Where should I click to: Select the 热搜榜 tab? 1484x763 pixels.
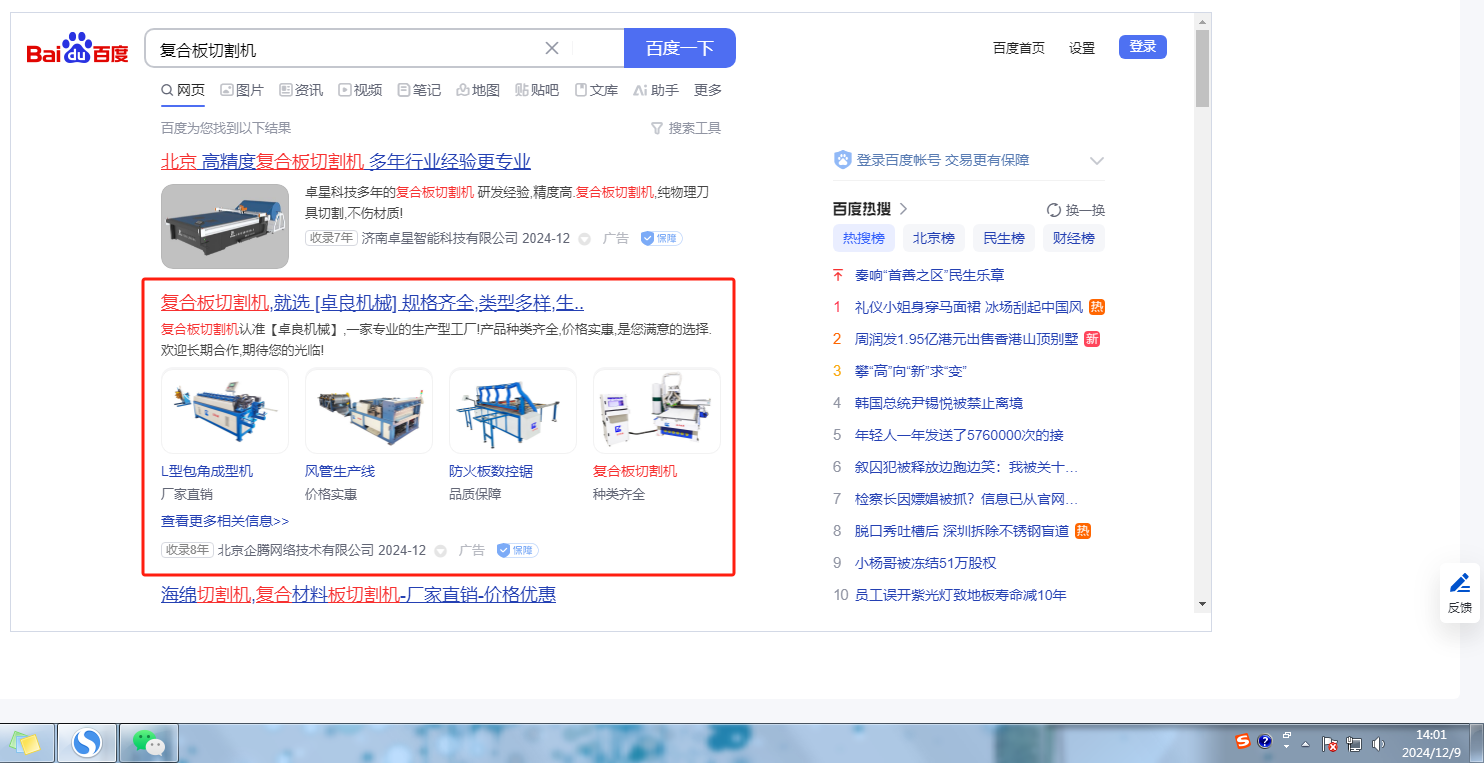click(x=864, y=238)
